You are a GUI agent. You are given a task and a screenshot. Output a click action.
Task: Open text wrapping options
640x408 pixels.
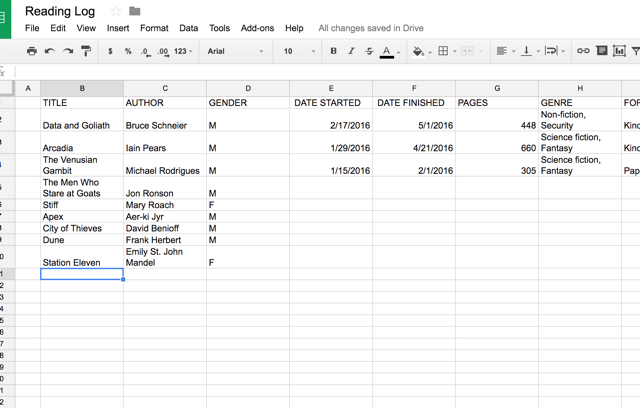click(555, 51)
